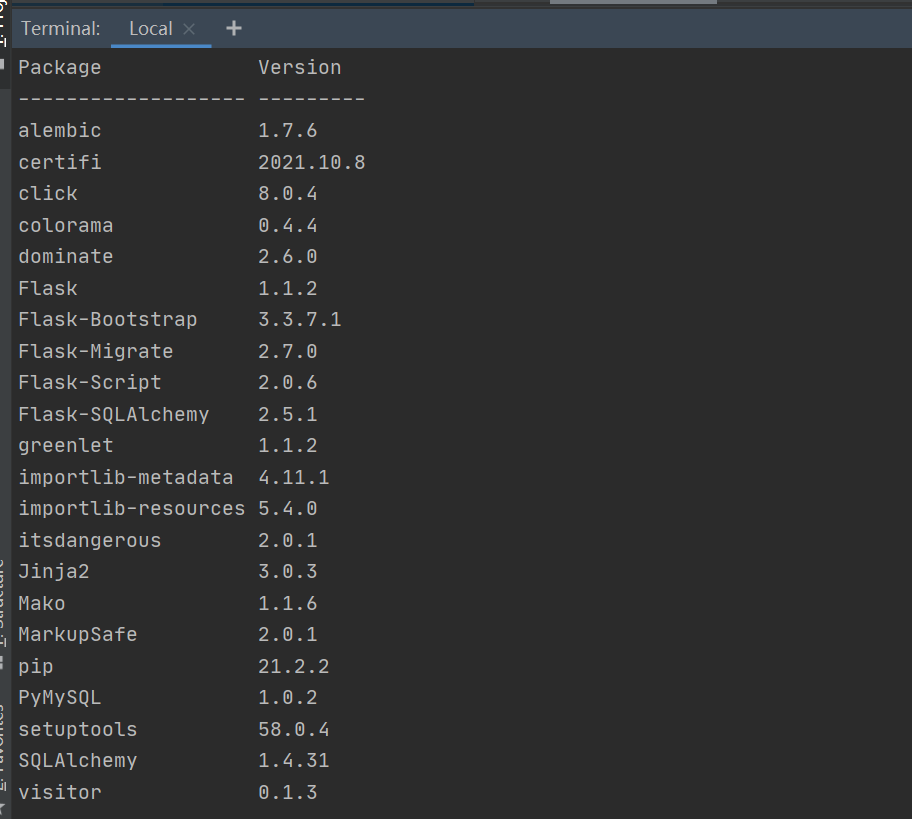Click certifi version 2021.10.8
912x819 pixels.
pyautogui.click(x=312, y=162)
